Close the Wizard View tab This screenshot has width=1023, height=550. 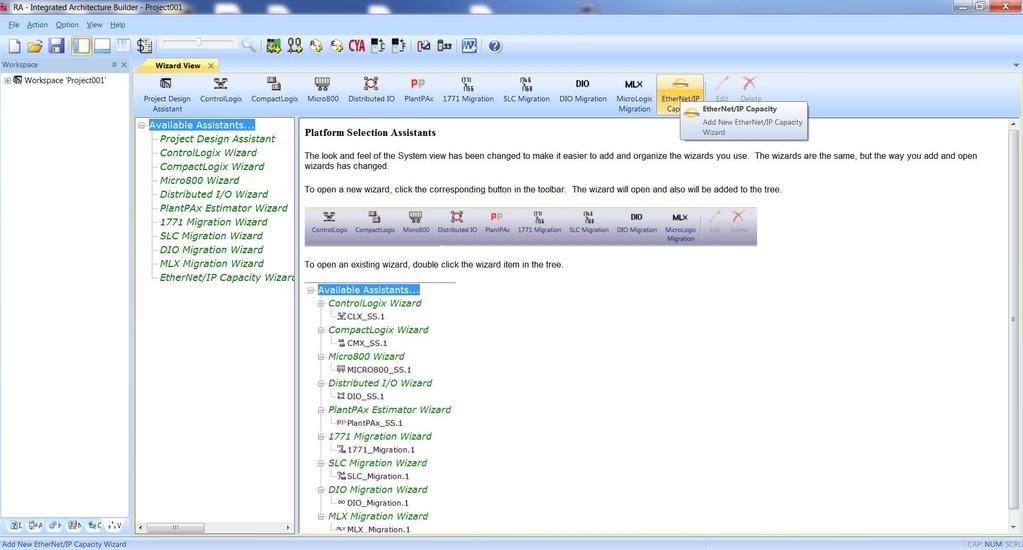[211, 66]
